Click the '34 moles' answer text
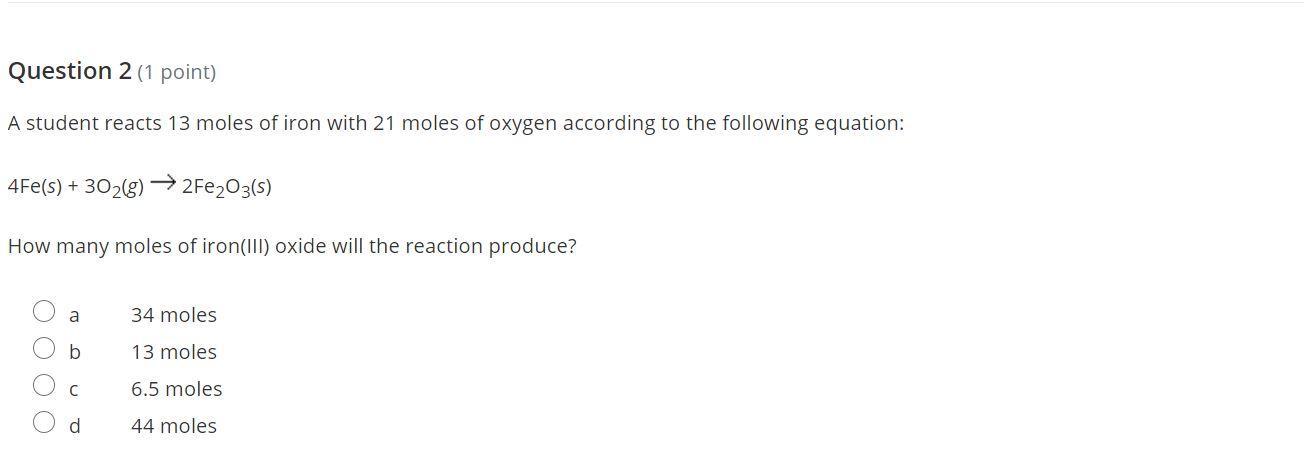The image size is (1304, 473). (174, 315)
